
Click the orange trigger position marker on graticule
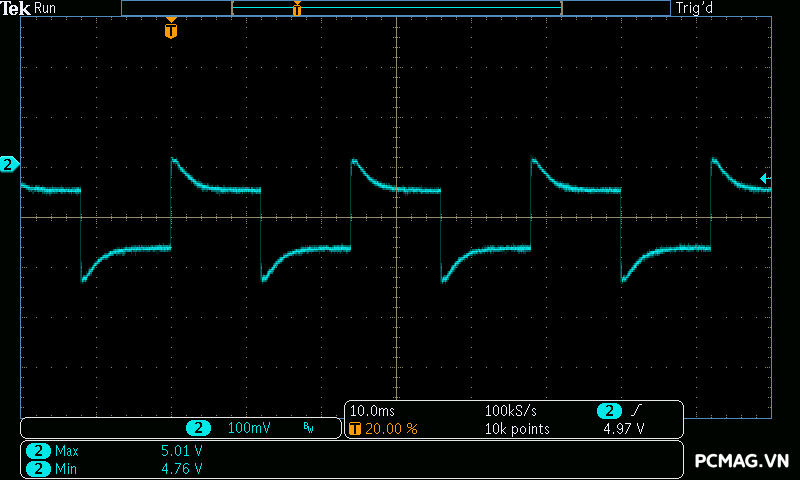pos(171,30)
